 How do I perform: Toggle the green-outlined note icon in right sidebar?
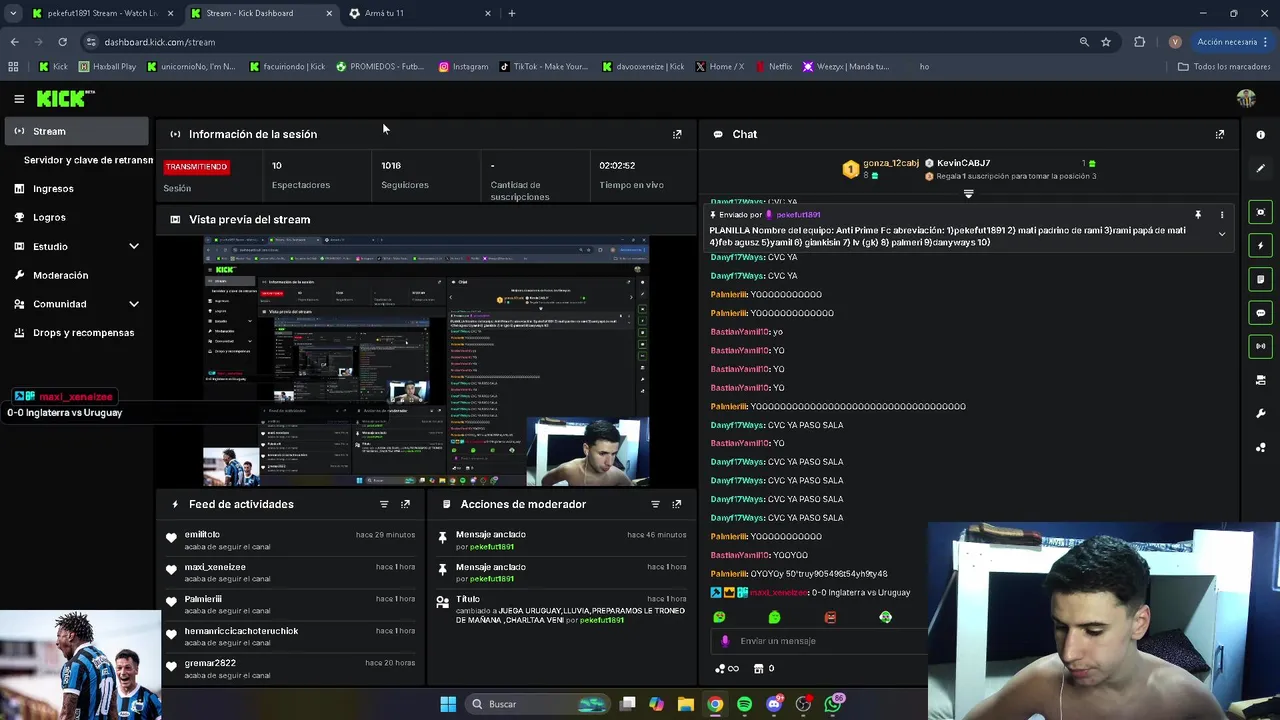click(1260, 279)
